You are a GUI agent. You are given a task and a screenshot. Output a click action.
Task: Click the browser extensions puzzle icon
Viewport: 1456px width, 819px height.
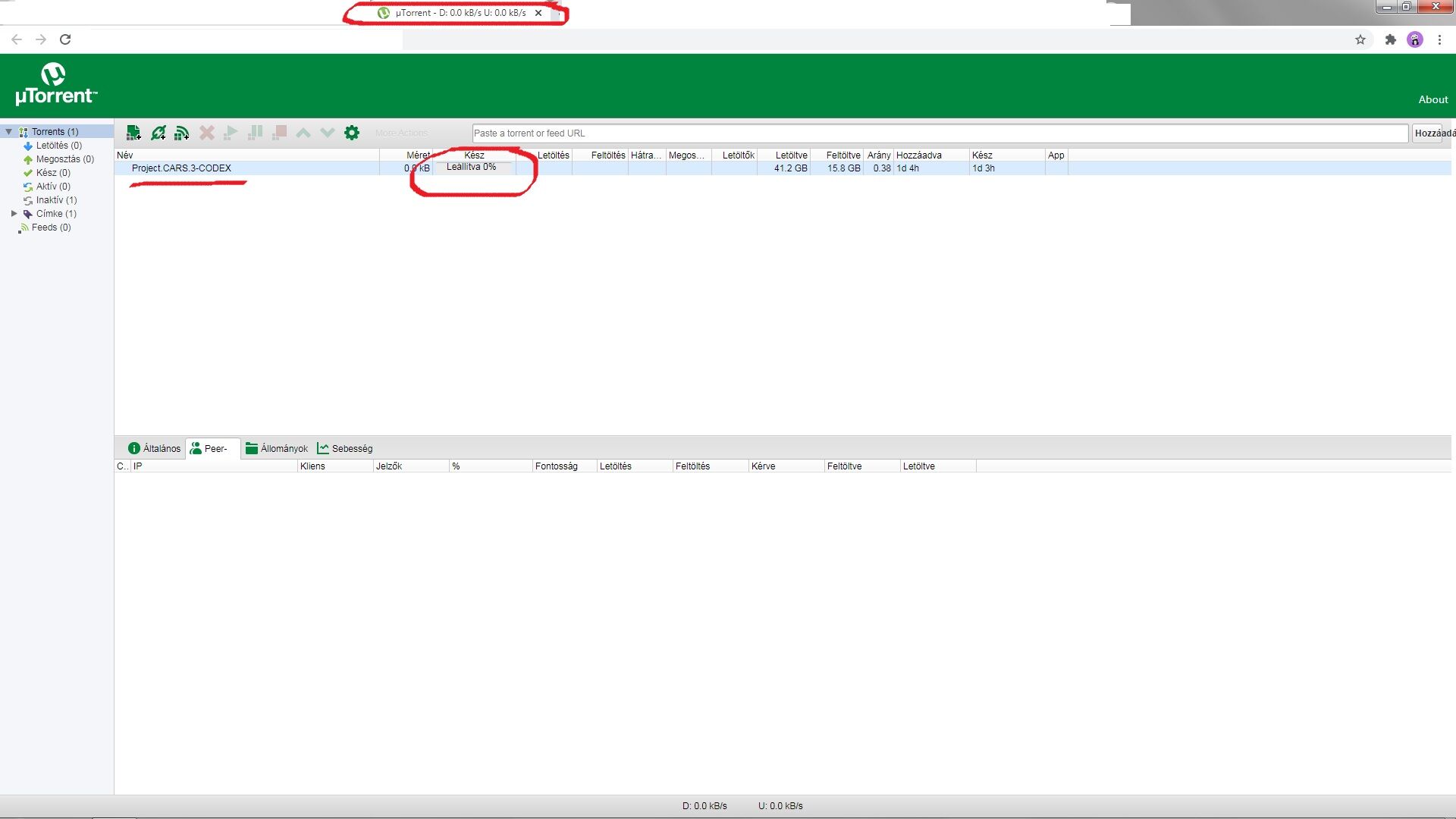click(x=1390, y=39)
